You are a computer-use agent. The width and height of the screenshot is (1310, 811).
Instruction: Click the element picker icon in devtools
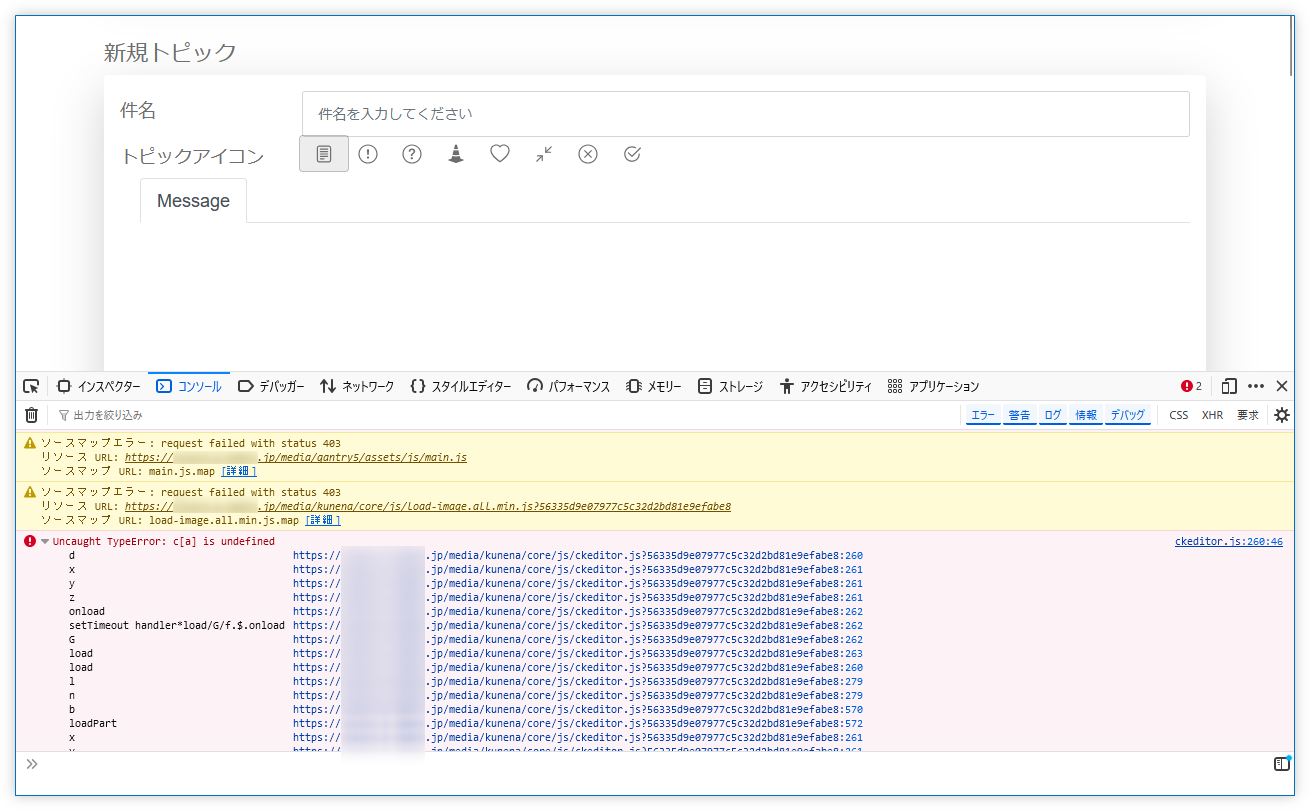pyautogui.click(x=31, y=386)
